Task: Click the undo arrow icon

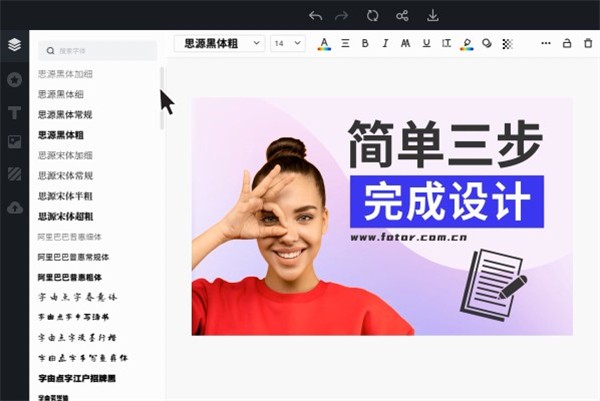Action: (315, 16)
